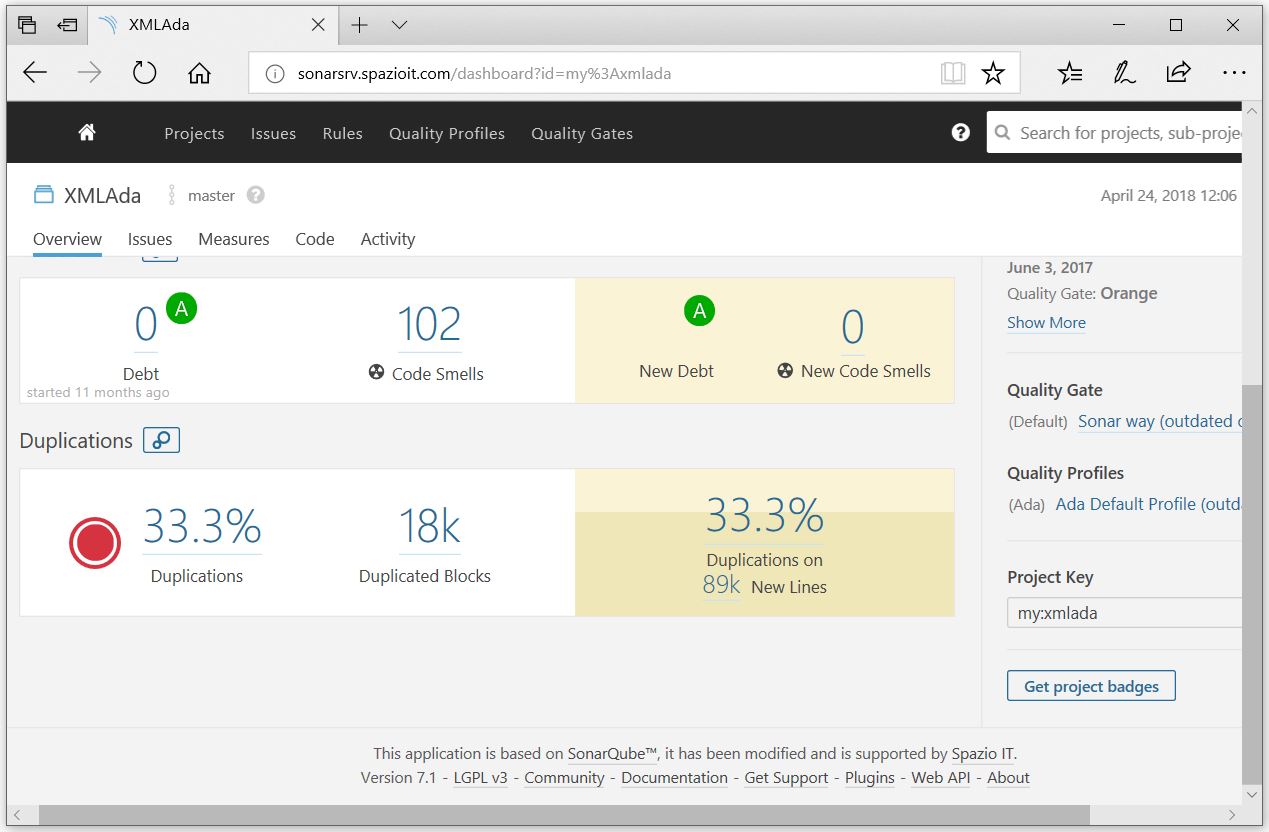Click the green A badge next to Debt
The image size is (1269, 832).
(x=180, y=309)
